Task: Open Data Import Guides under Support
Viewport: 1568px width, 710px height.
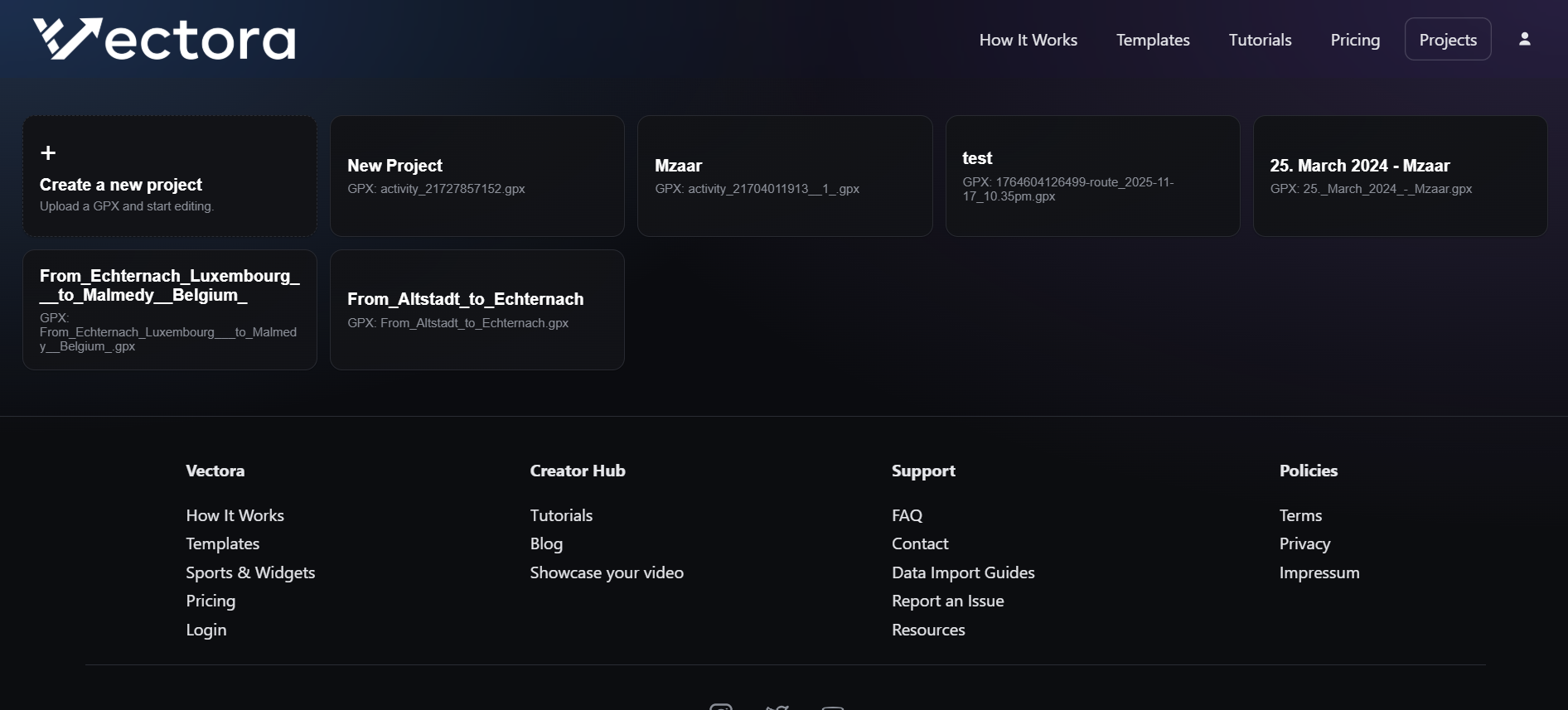Action: [x=963, y=572]
